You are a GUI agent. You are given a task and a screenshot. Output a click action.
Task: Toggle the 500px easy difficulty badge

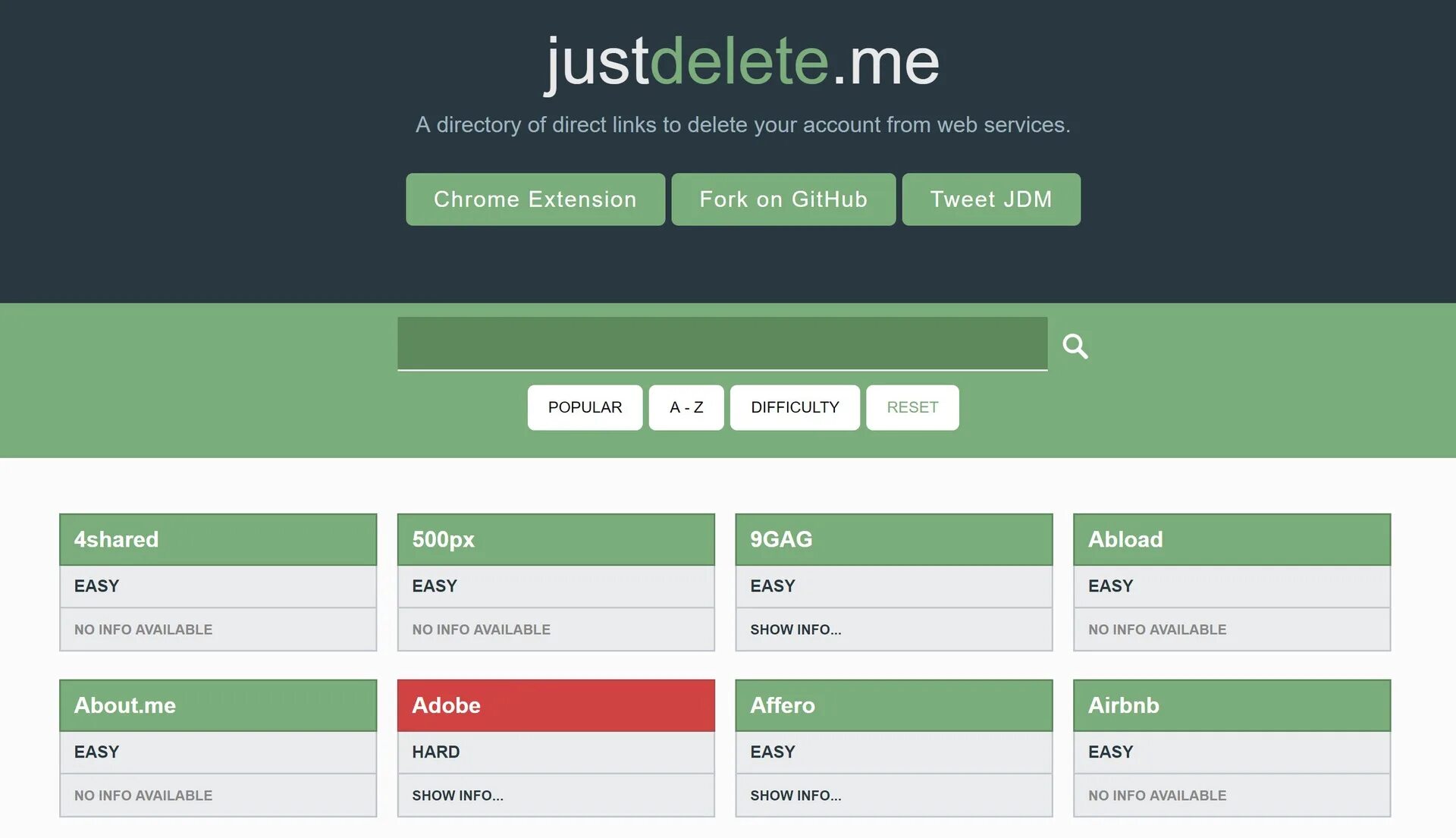click(x=434, y=585)
